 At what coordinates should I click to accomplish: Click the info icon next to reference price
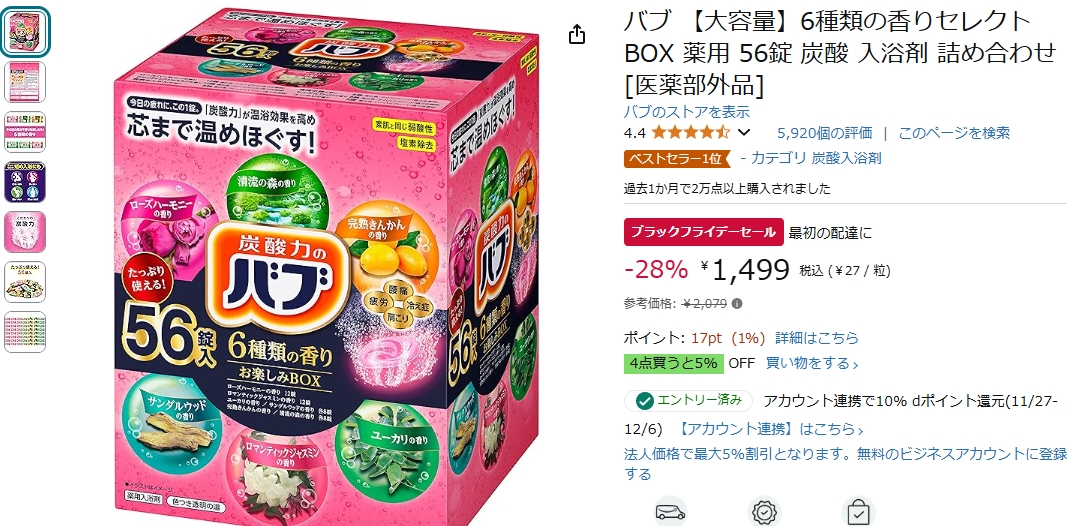736,304
